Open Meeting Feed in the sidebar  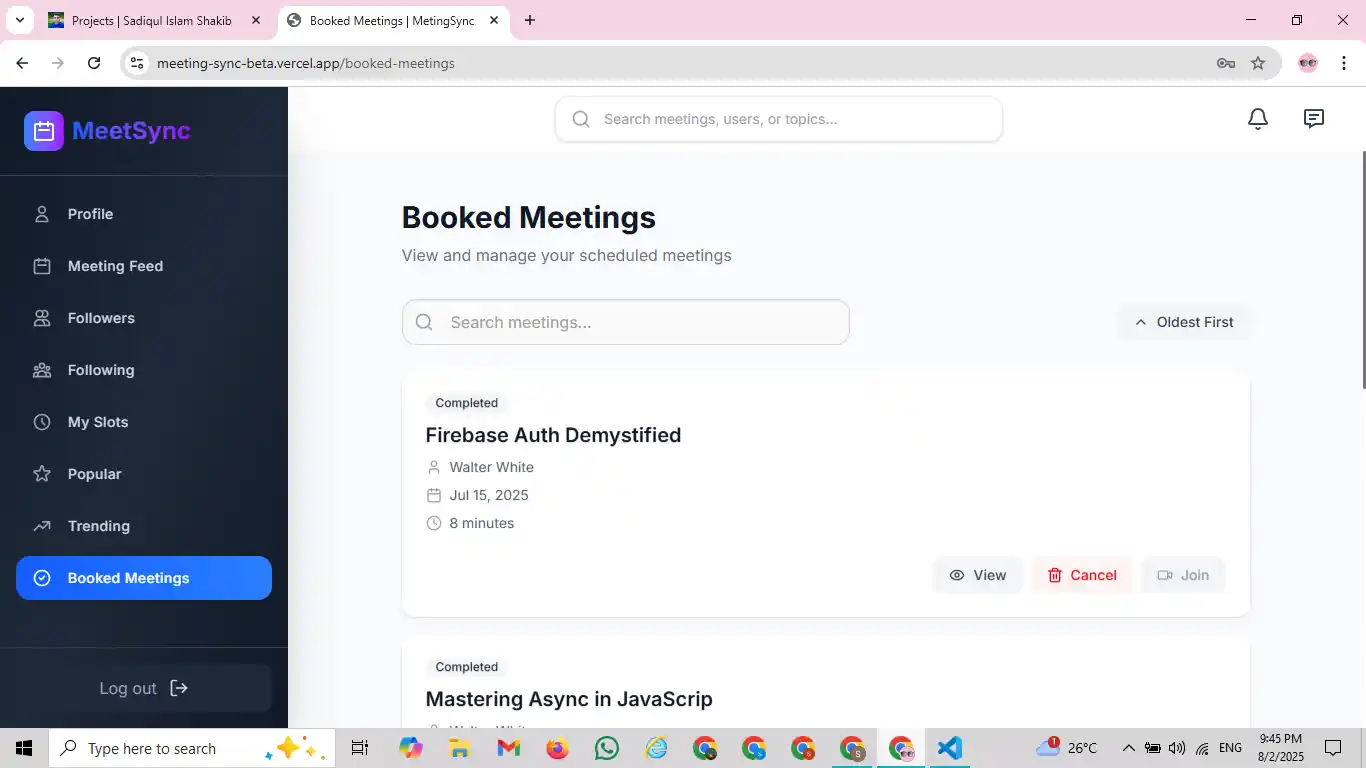[x=144, y=266]
